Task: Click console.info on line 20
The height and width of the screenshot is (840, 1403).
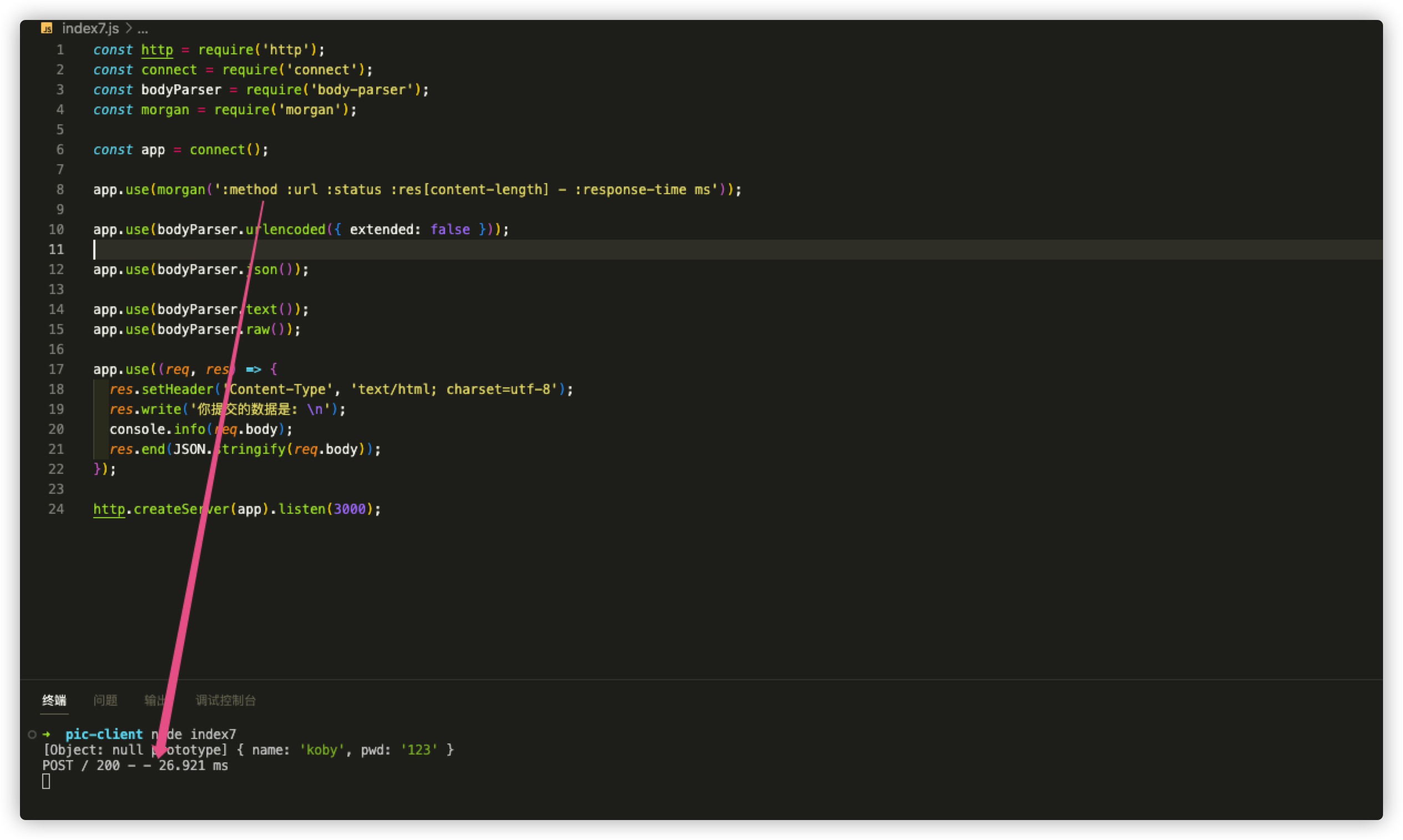Action: pos(157,429)
